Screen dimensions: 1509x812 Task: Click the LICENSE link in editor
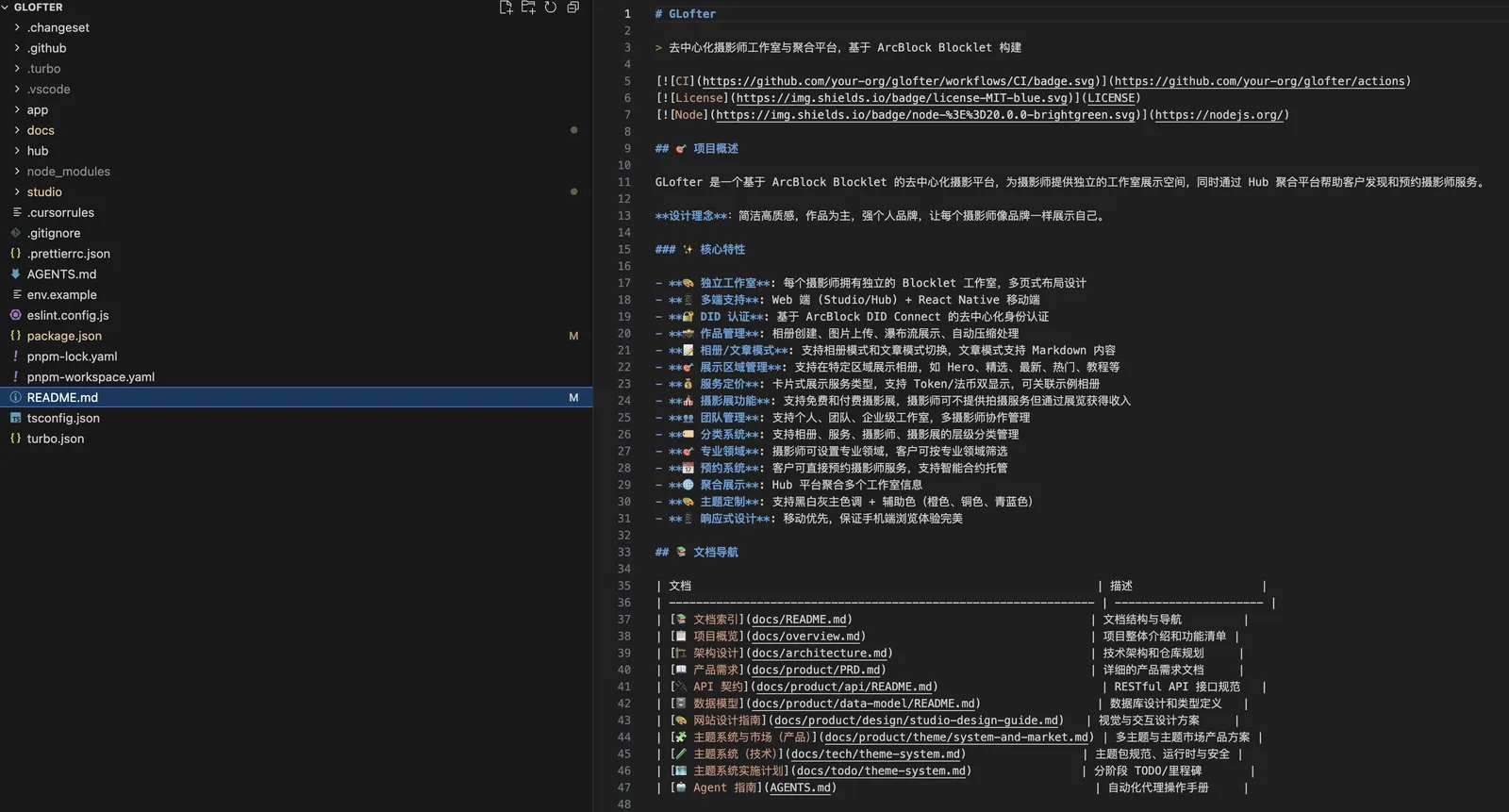(1111, 98)
